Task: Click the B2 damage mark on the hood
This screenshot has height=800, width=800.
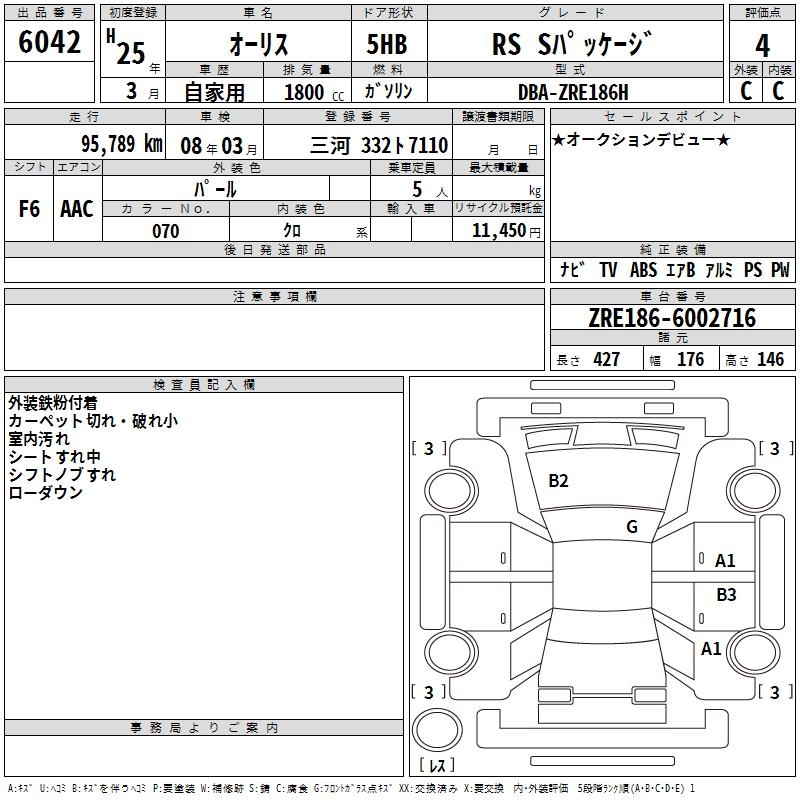Action: pyautogui.click(x=558, y=481)
